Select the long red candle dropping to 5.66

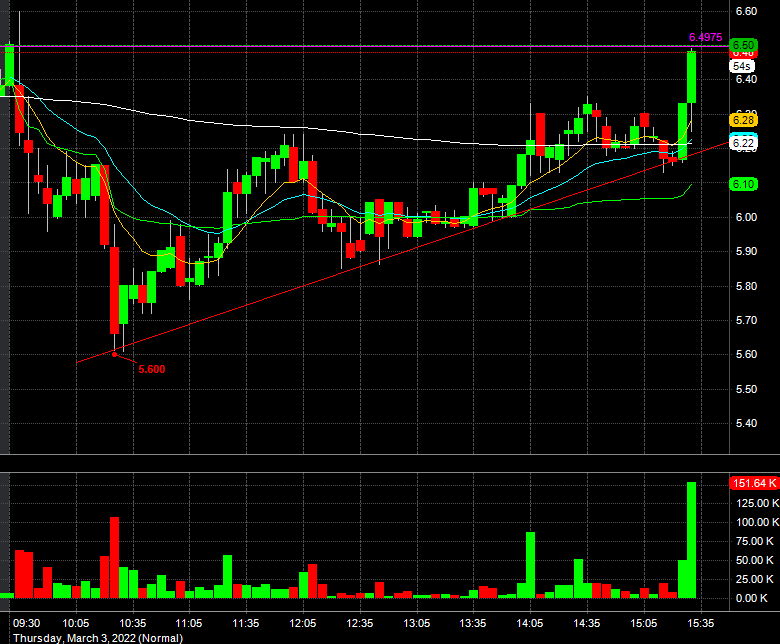tap(114, 290)
